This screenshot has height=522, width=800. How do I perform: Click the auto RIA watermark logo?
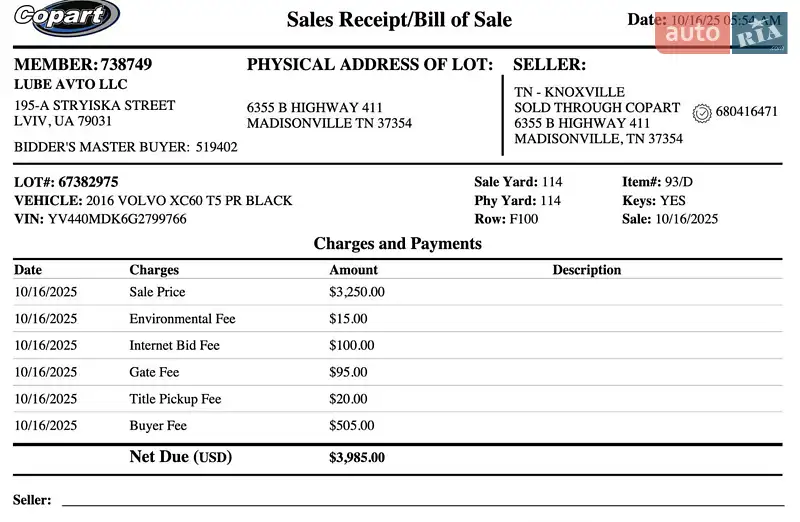tap(721, 33)
